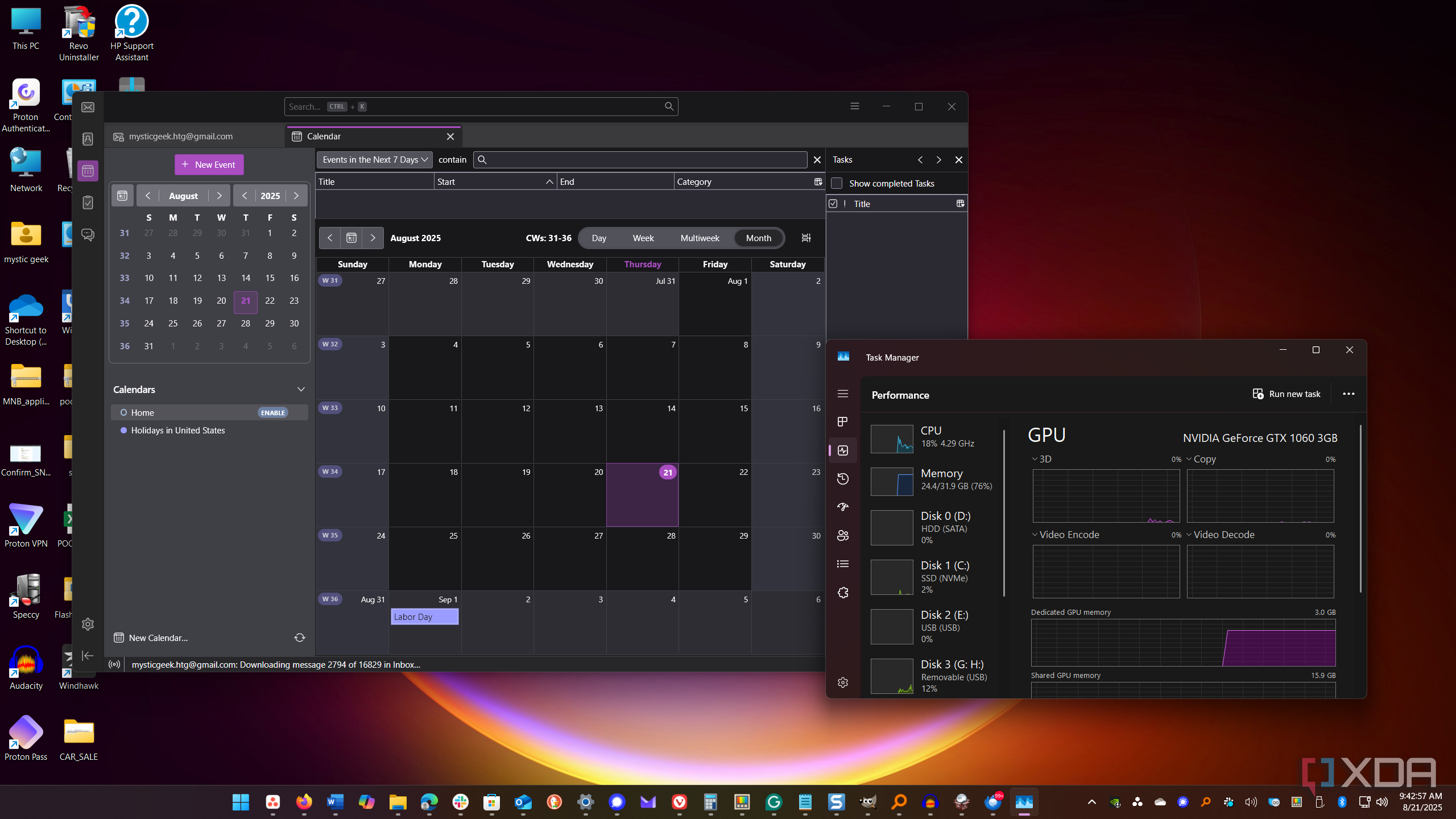
Task: Open Thunderbird hamburger application menu
Action: pos(854,106)
